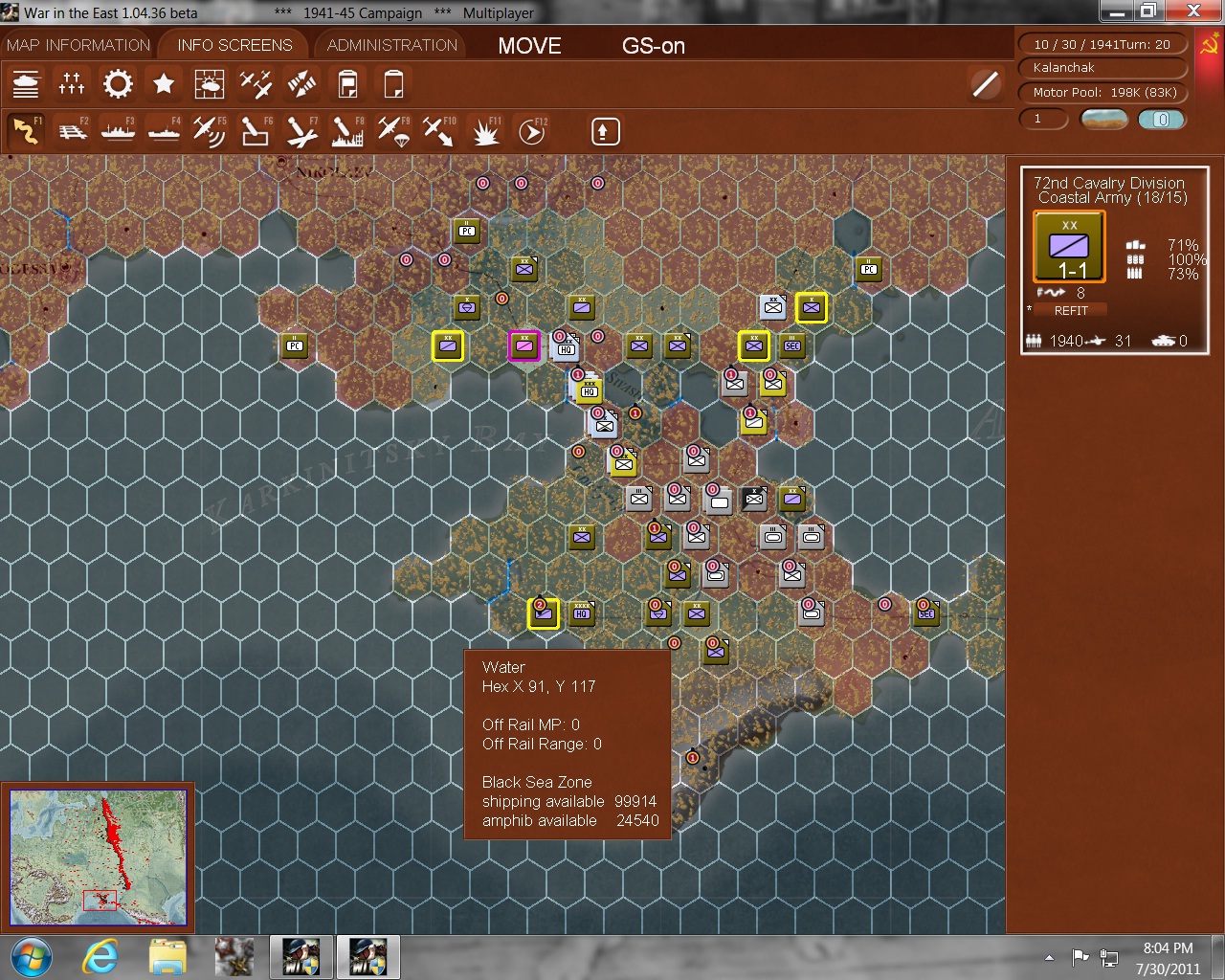Open the weather map icon
The width and height of the screenshot is (1225, 980).
pyautogui.click(x=209, y=84)
